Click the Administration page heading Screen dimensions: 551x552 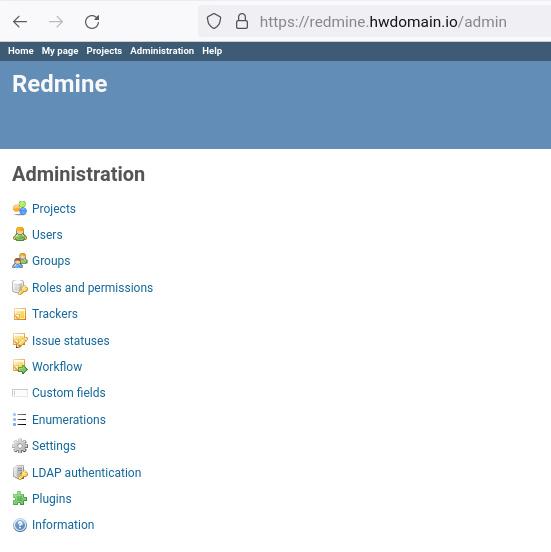click(x=79, y=174)
